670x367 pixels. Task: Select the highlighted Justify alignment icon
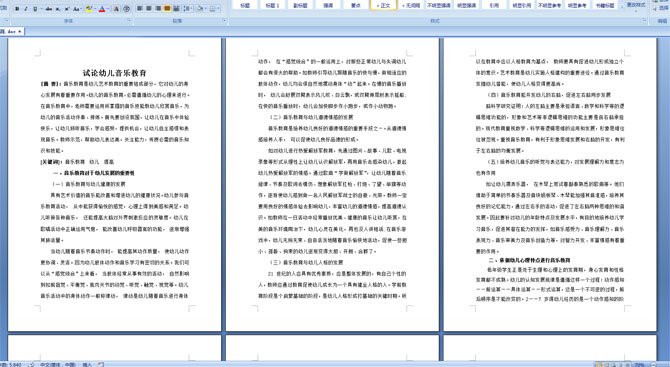point(167,9)
